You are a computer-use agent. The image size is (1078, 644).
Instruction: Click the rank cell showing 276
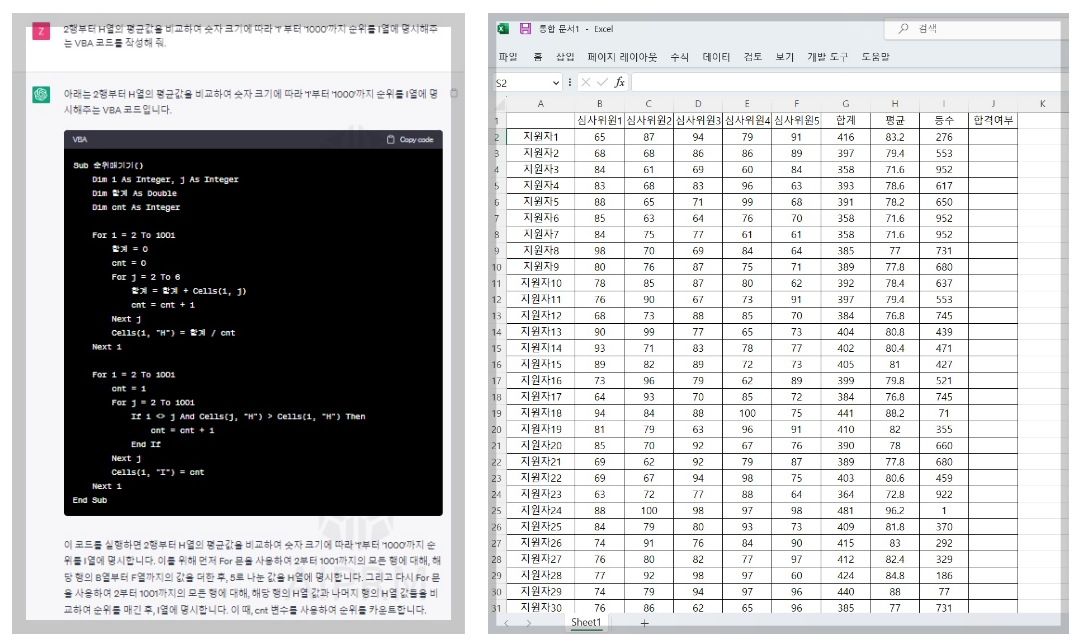pos(944,137)
